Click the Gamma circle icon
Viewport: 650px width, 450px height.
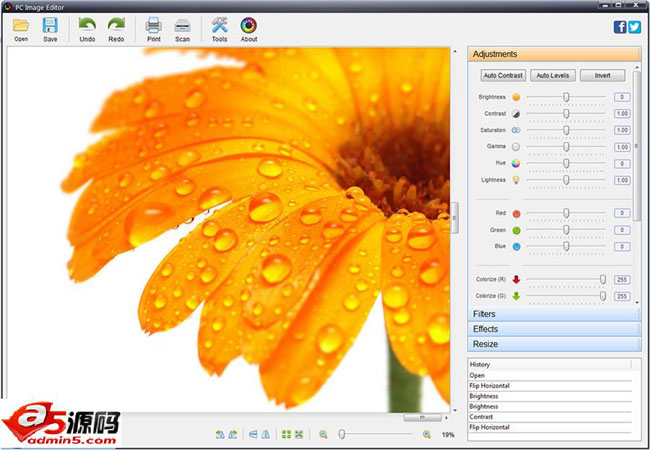[516, 147]
